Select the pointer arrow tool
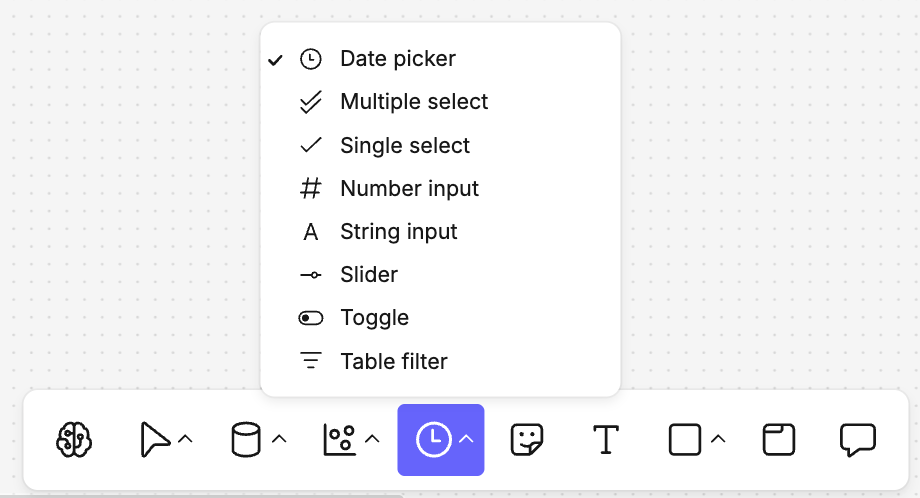920x498 pixels. tap(153, 439)
